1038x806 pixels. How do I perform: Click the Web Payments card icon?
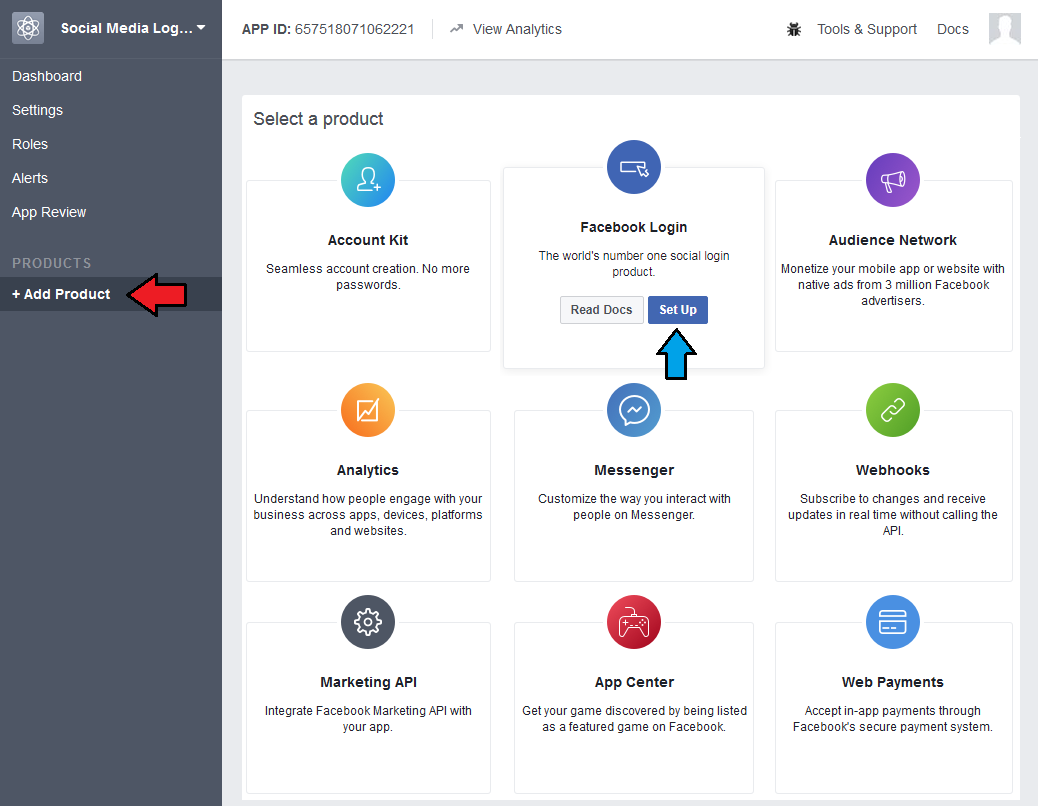click(892, 622)
